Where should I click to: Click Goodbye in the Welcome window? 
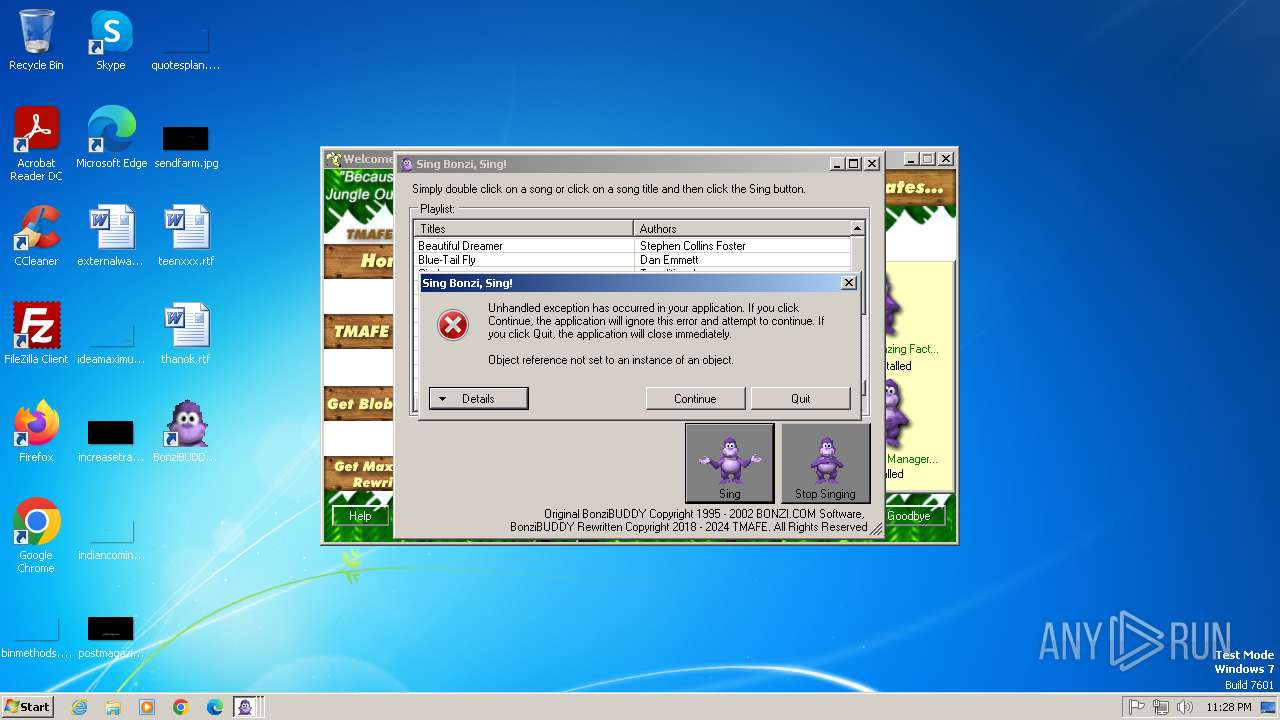[x=908, y=516]
